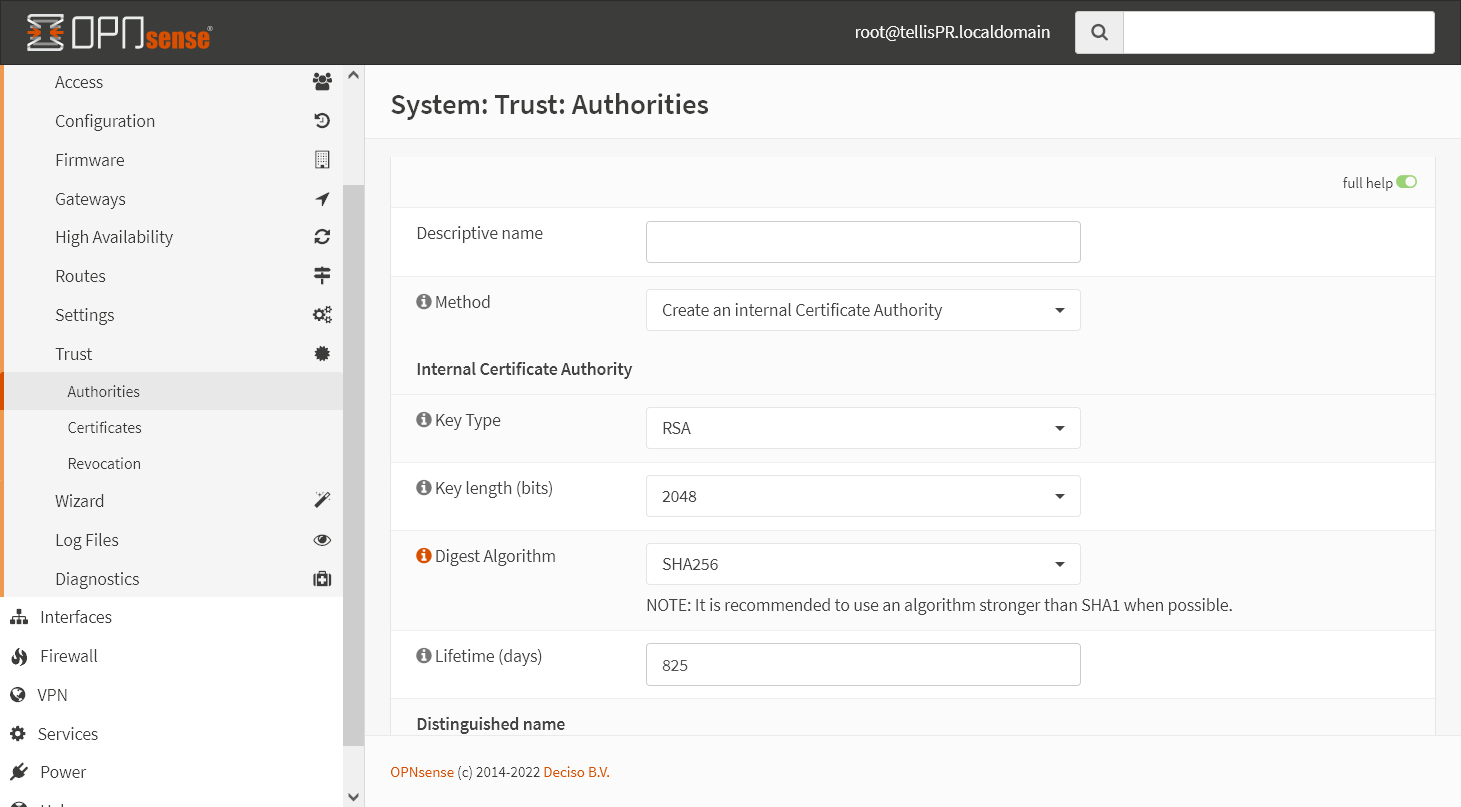Open Log Files via the eye icon
1461x807 pixels.
click(322, 539)
